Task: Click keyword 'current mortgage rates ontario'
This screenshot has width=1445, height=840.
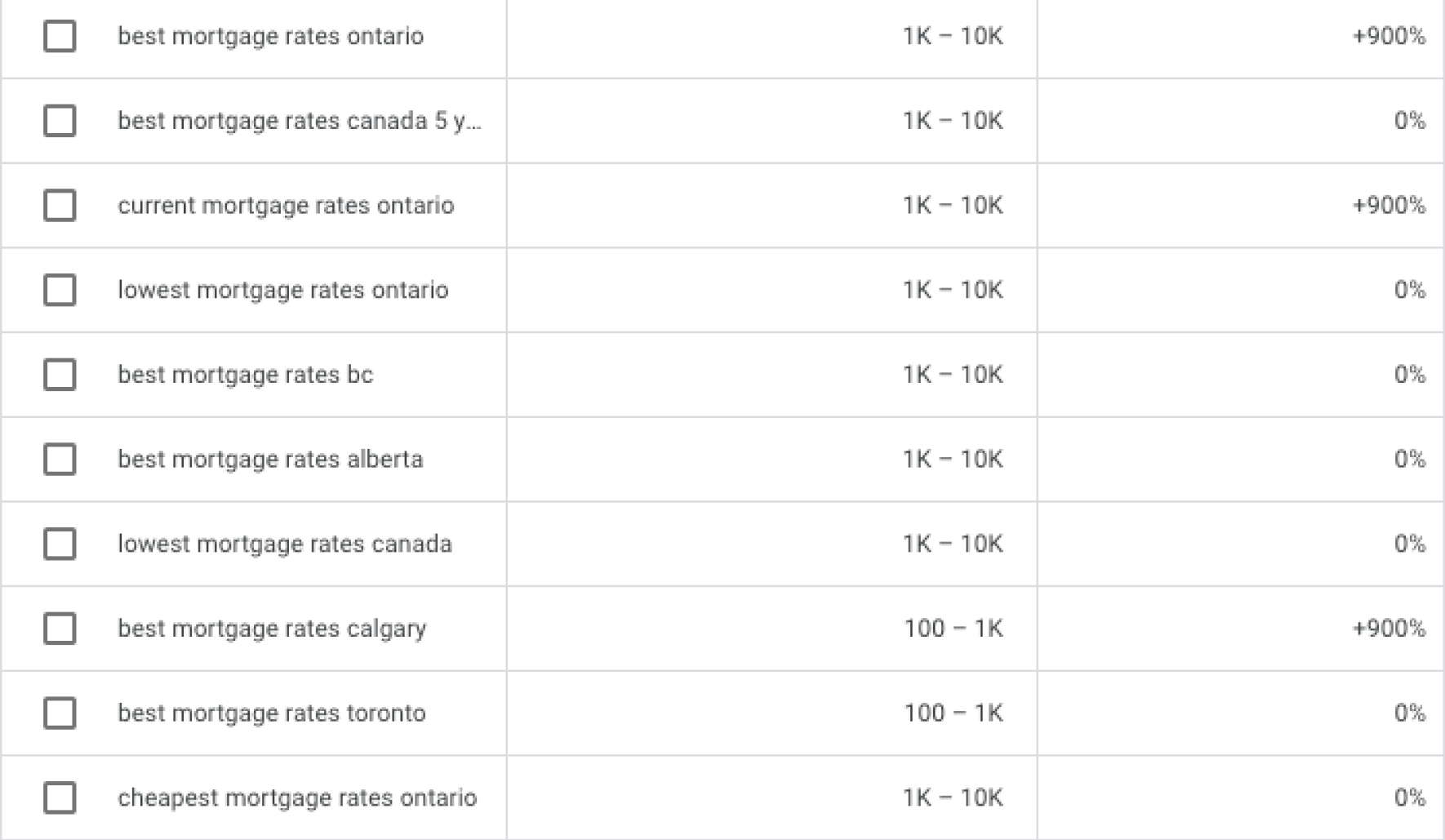Action: (x=286, y=205)
